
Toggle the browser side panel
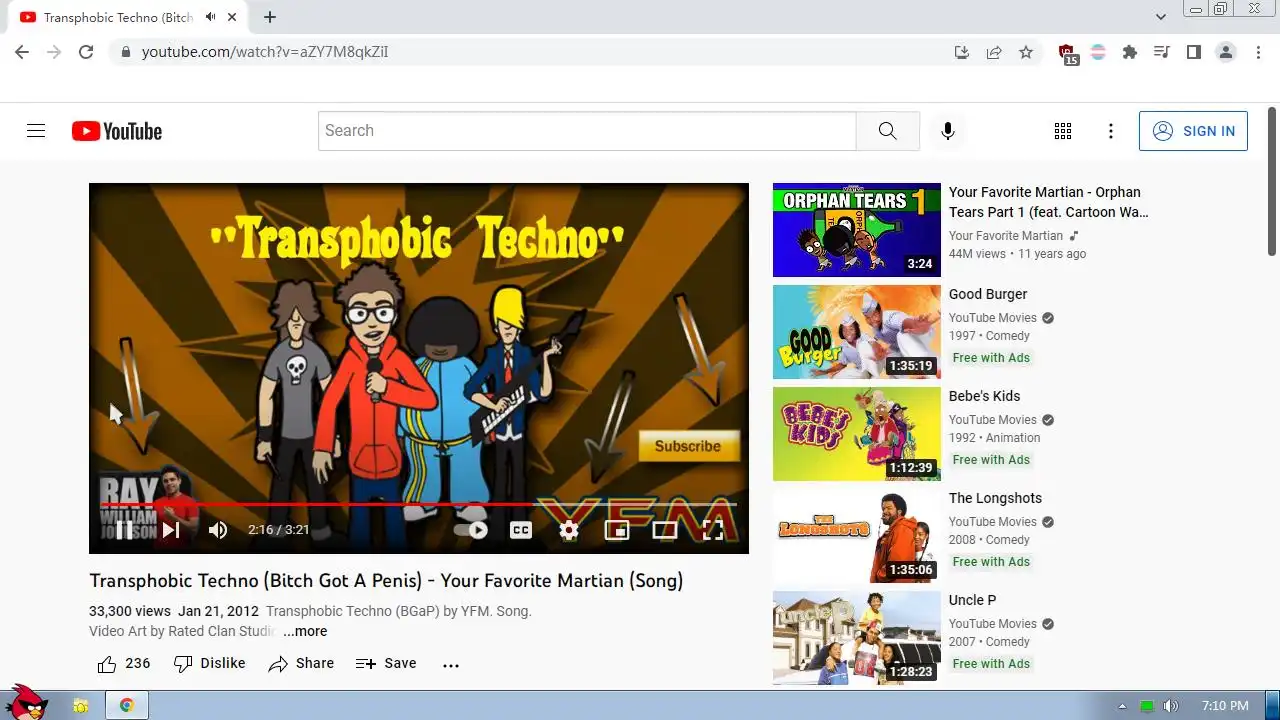(1194, 52)
